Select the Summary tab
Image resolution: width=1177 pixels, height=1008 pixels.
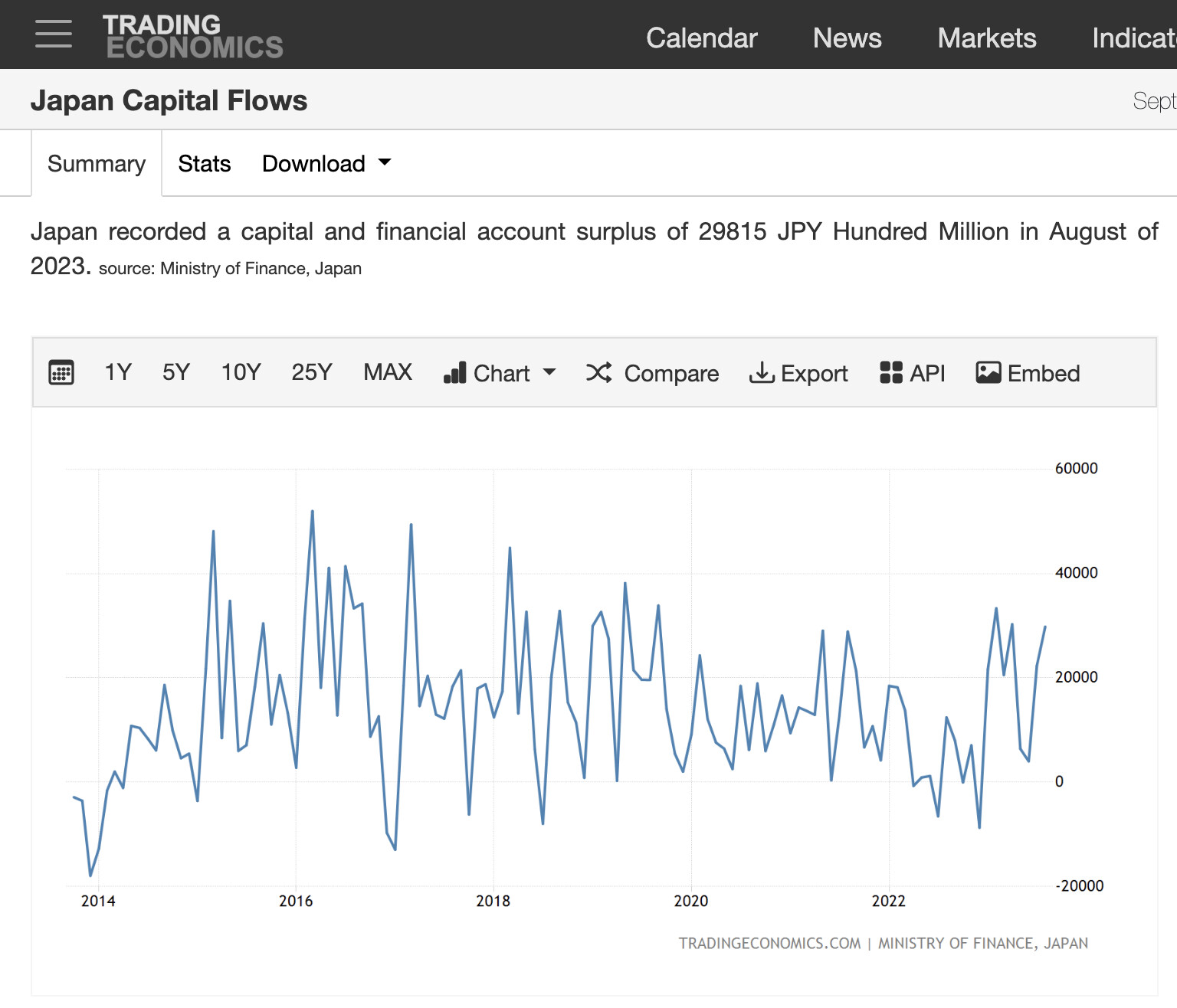97,164
